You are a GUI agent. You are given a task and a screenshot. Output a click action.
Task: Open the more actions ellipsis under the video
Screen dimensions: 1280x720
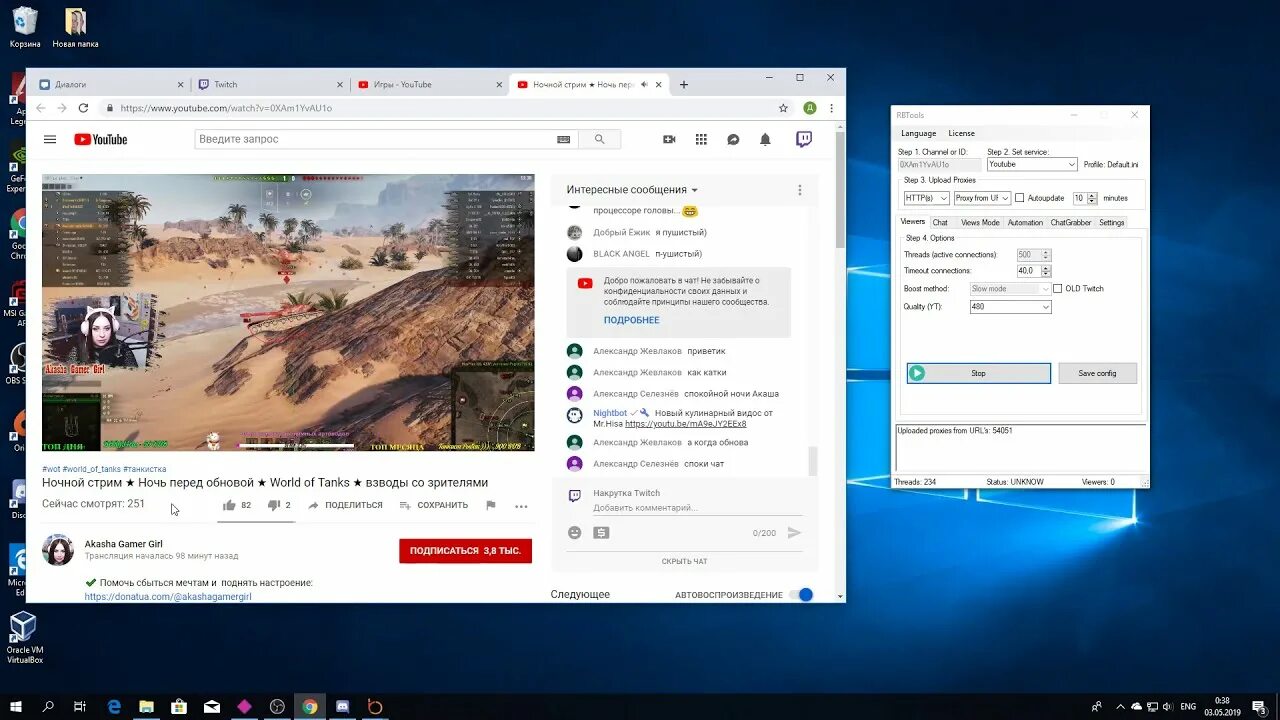tap(521, 506)
